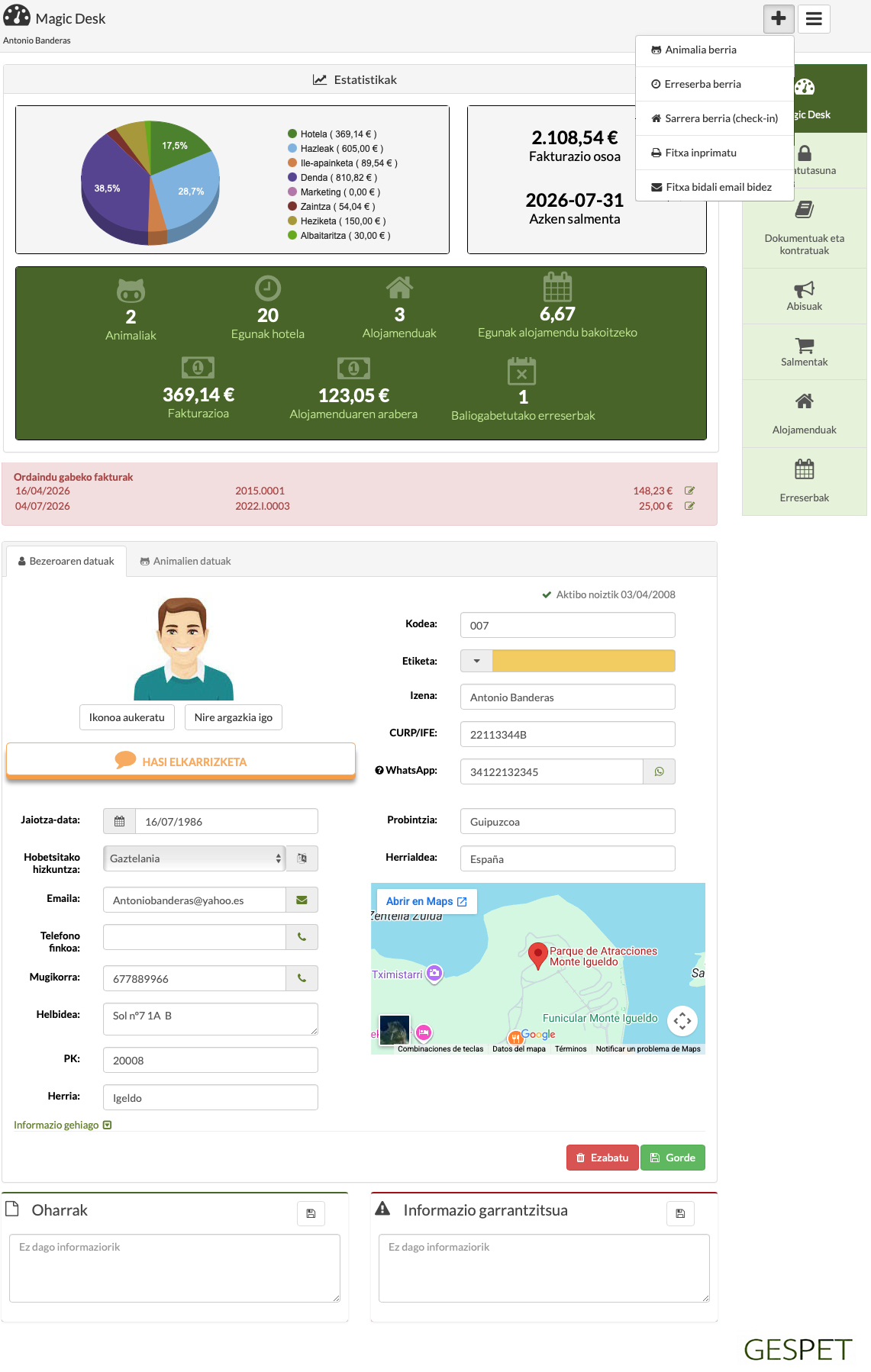Viewport: 871px width, 1372px height.
Task: Click the Kodea input field
Action: [x=568, y=625]
